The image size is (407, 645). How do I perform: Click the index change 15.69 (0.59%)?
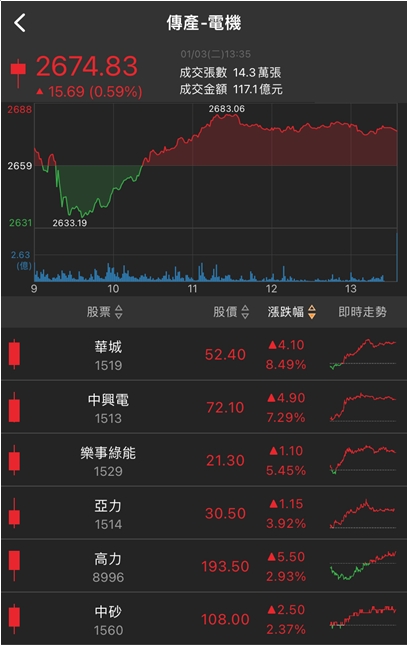point(89,92)
